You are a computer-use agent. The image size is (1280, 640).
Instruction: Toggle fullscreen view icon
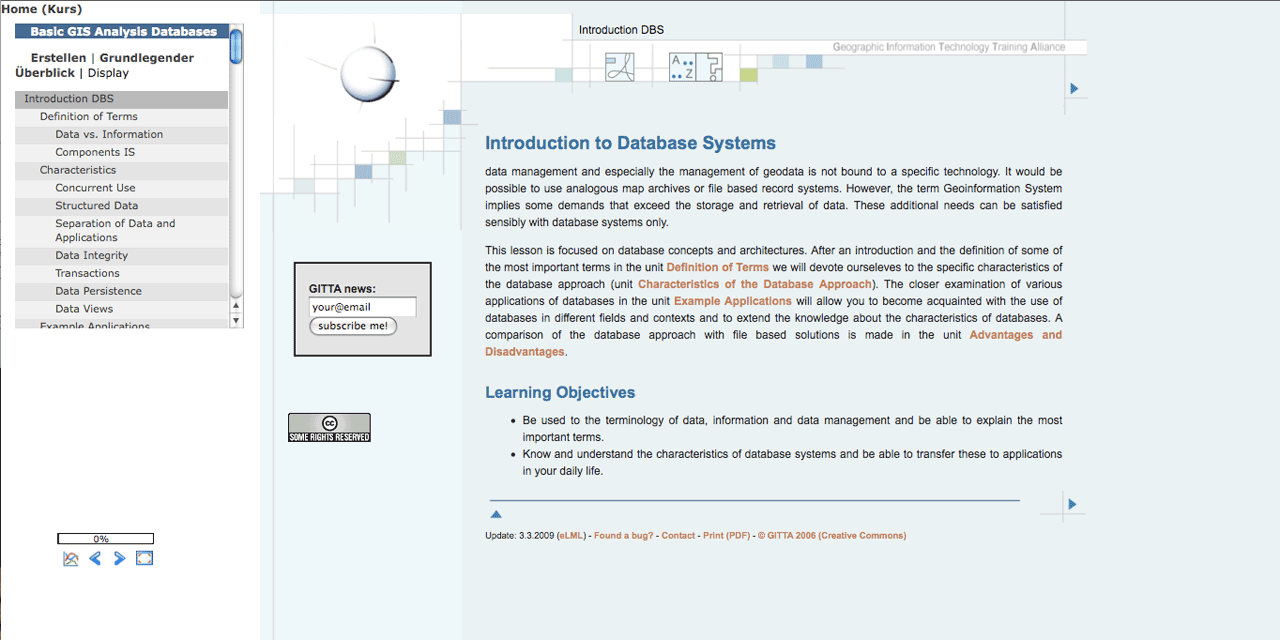click(x=144, y=558)
